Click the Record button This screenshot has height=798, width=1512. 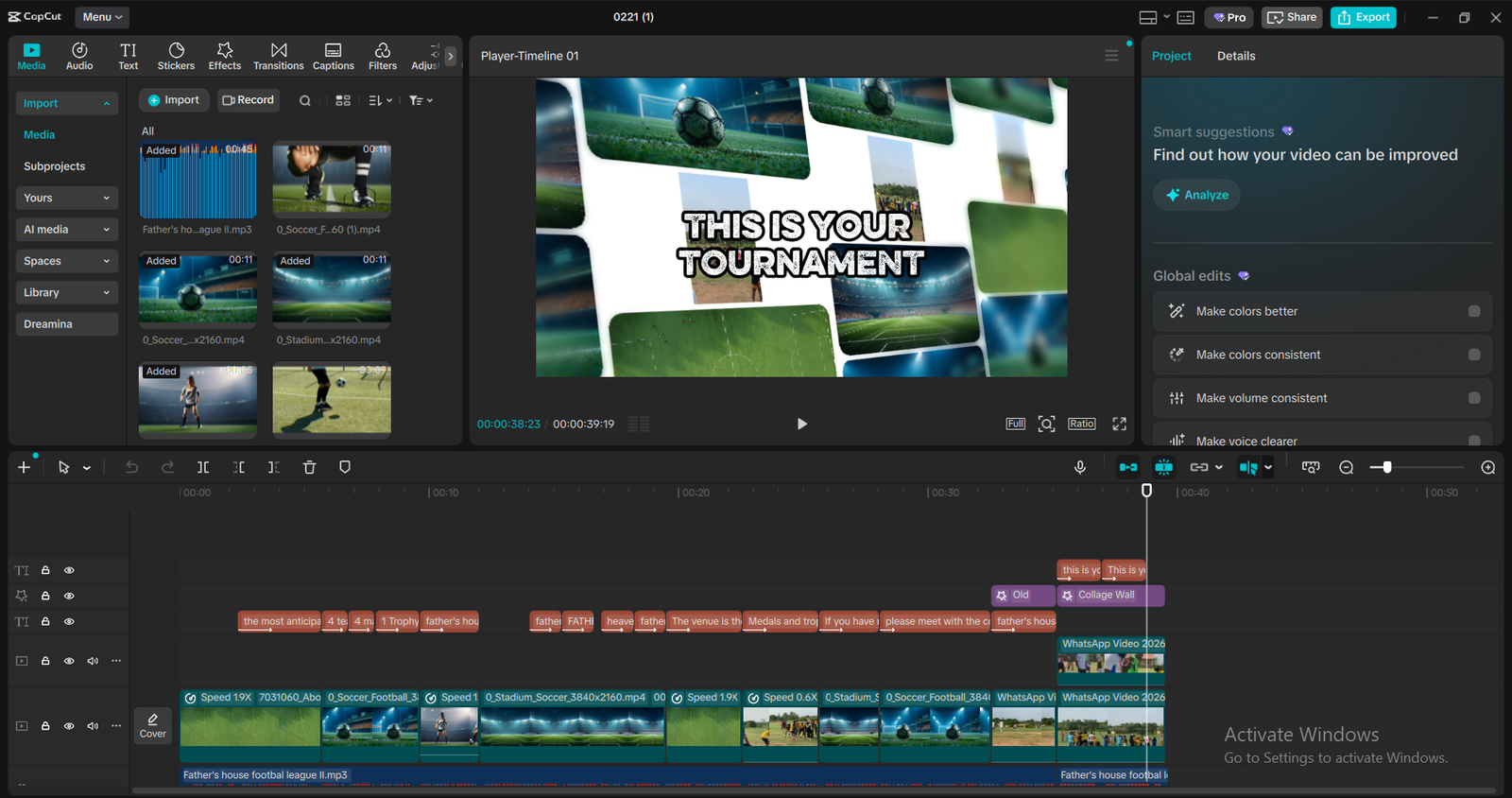pos(249,100)
